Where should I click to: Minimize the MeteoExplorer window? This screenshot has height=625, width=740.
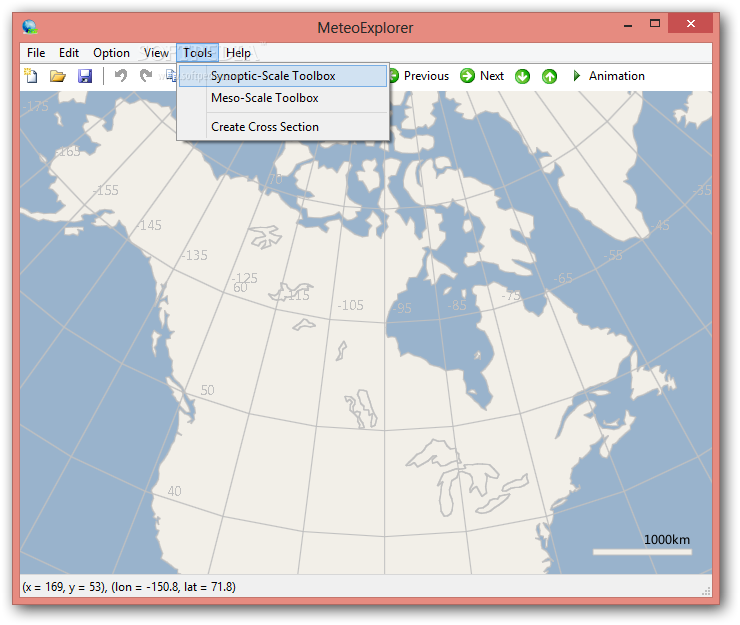tap(628, 25)
